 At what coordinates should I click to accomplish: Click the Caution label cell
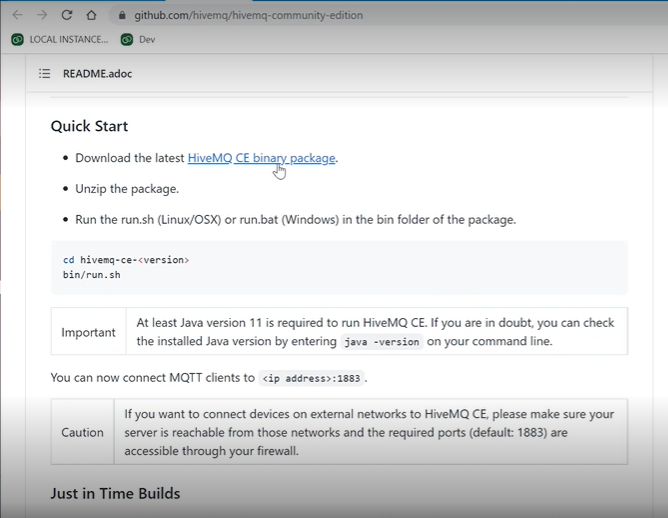(x=83, y=432)
